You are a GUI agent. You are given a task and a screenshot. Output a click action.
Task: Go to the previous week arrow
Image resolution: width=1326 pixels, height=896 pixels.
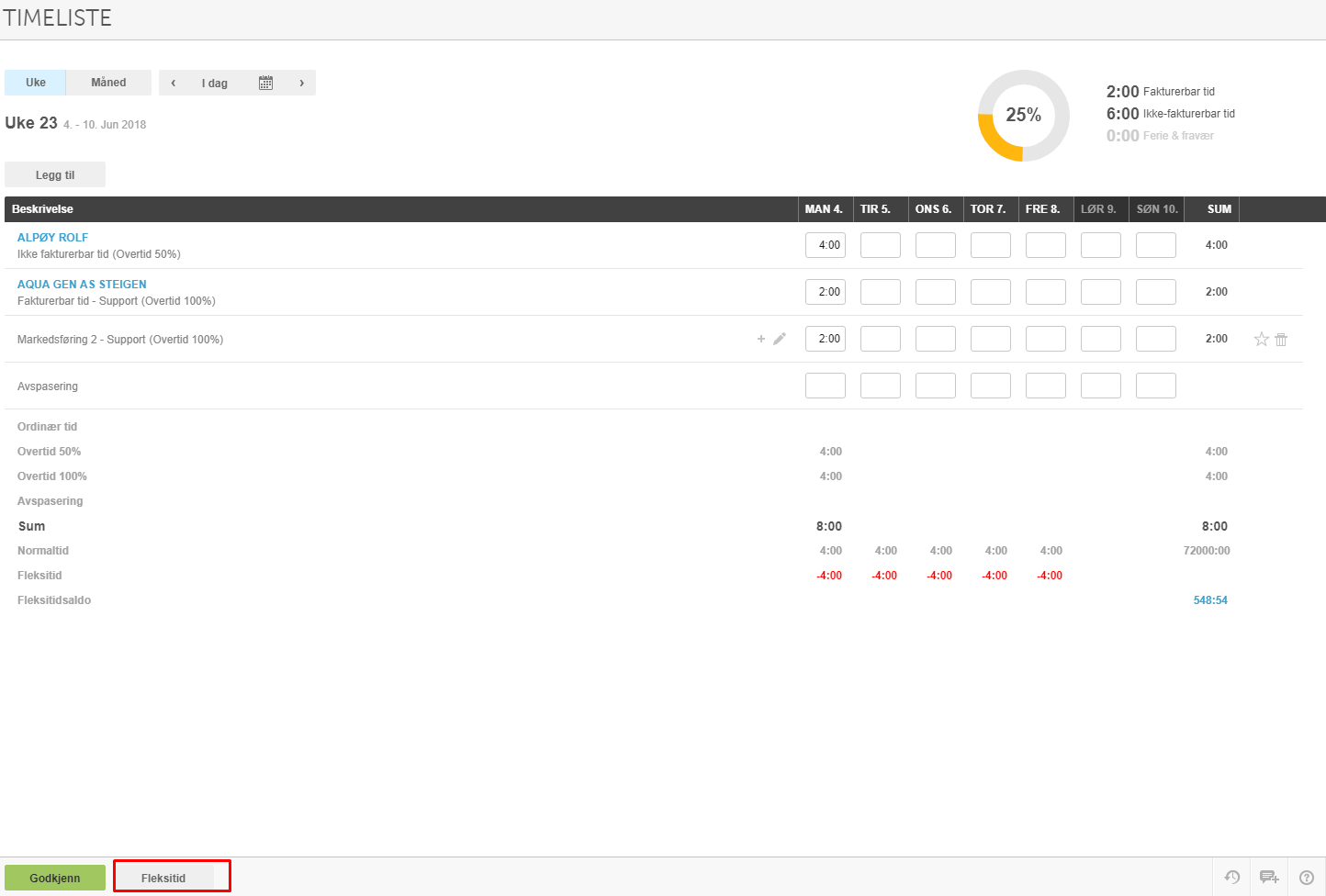pos(173,83)
